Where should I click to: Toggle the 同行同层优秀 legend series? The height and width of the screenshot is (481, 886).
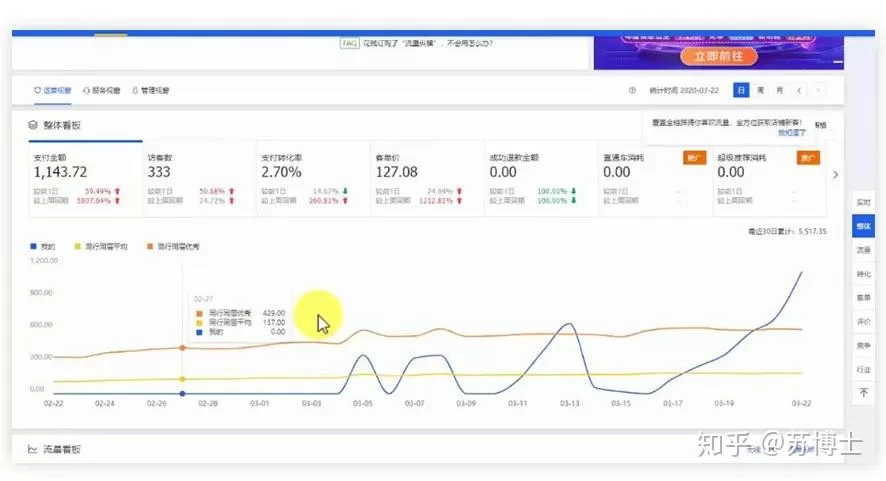[x=172, y=246]
